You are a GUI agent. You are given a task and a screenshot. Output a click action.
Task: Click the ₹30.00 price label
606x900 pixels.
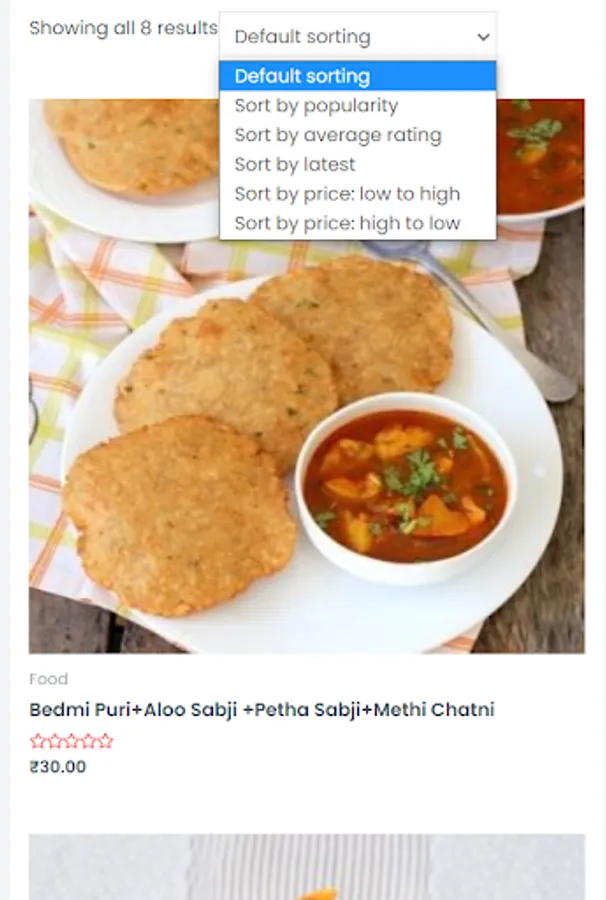click(x=58, y=767)
